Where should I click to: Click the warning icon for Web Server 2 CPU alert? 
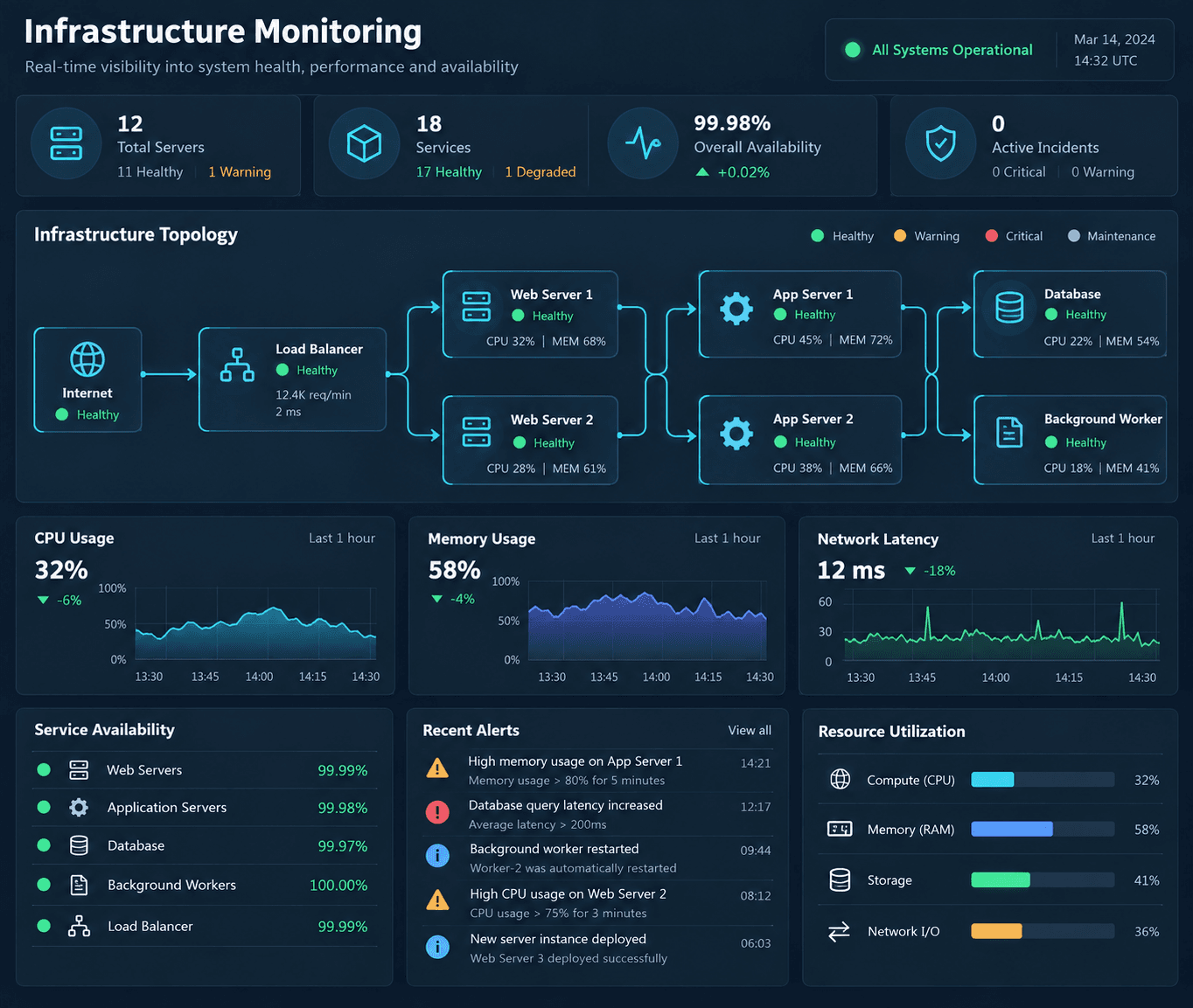[x=437, y=900]
